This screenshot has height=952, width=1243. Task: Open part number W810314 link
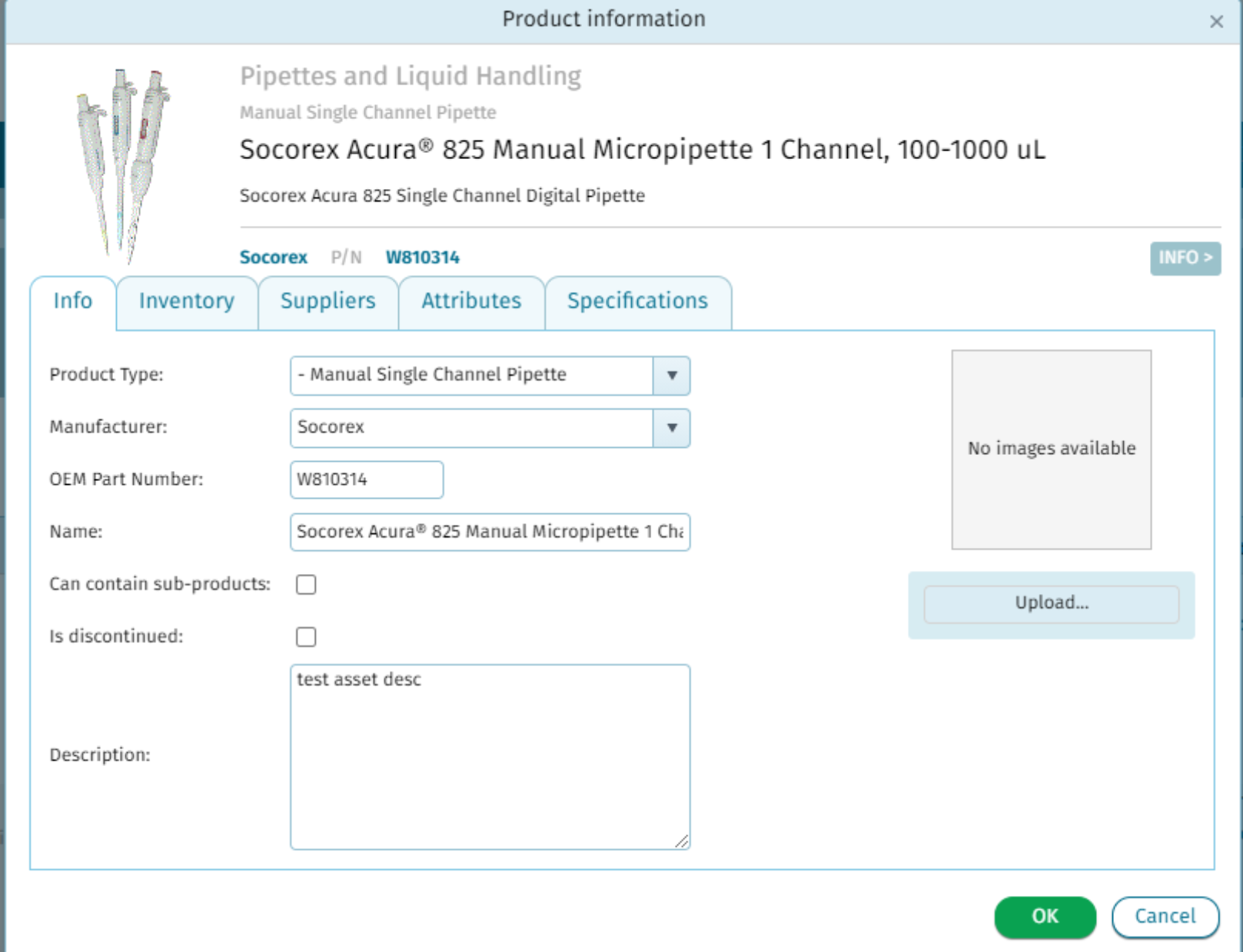pos(422,257)
